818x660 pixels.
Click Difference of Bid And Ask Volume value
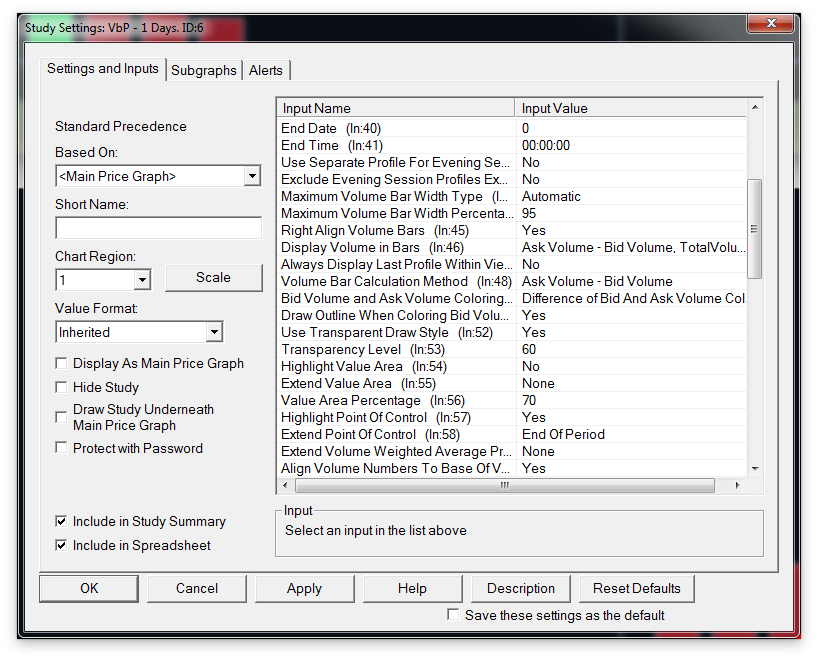(633, 298)
